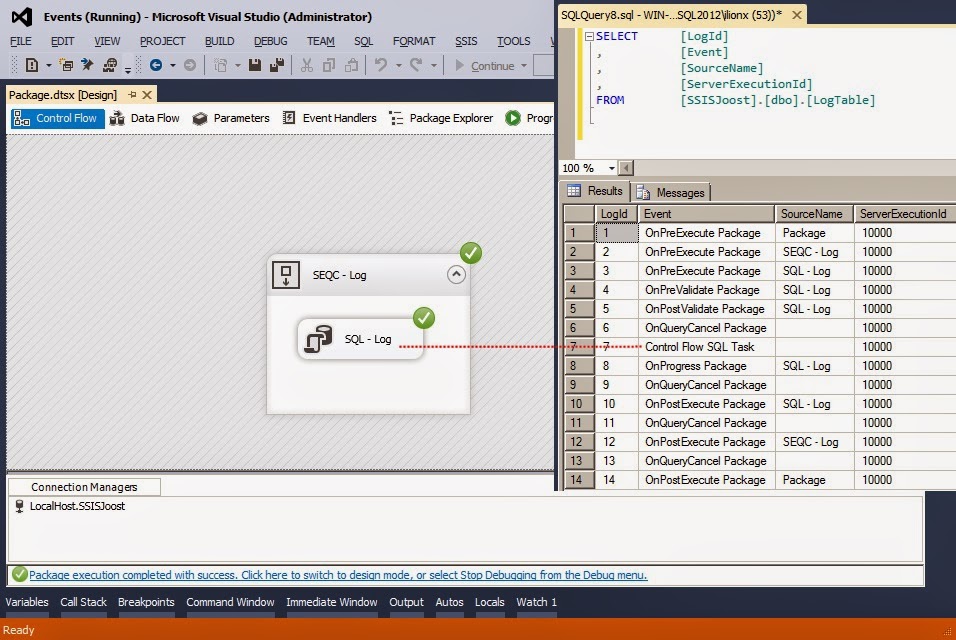Click the Event column header
Image resolution: width=956 pixels, height=640 pixels.
706,214
